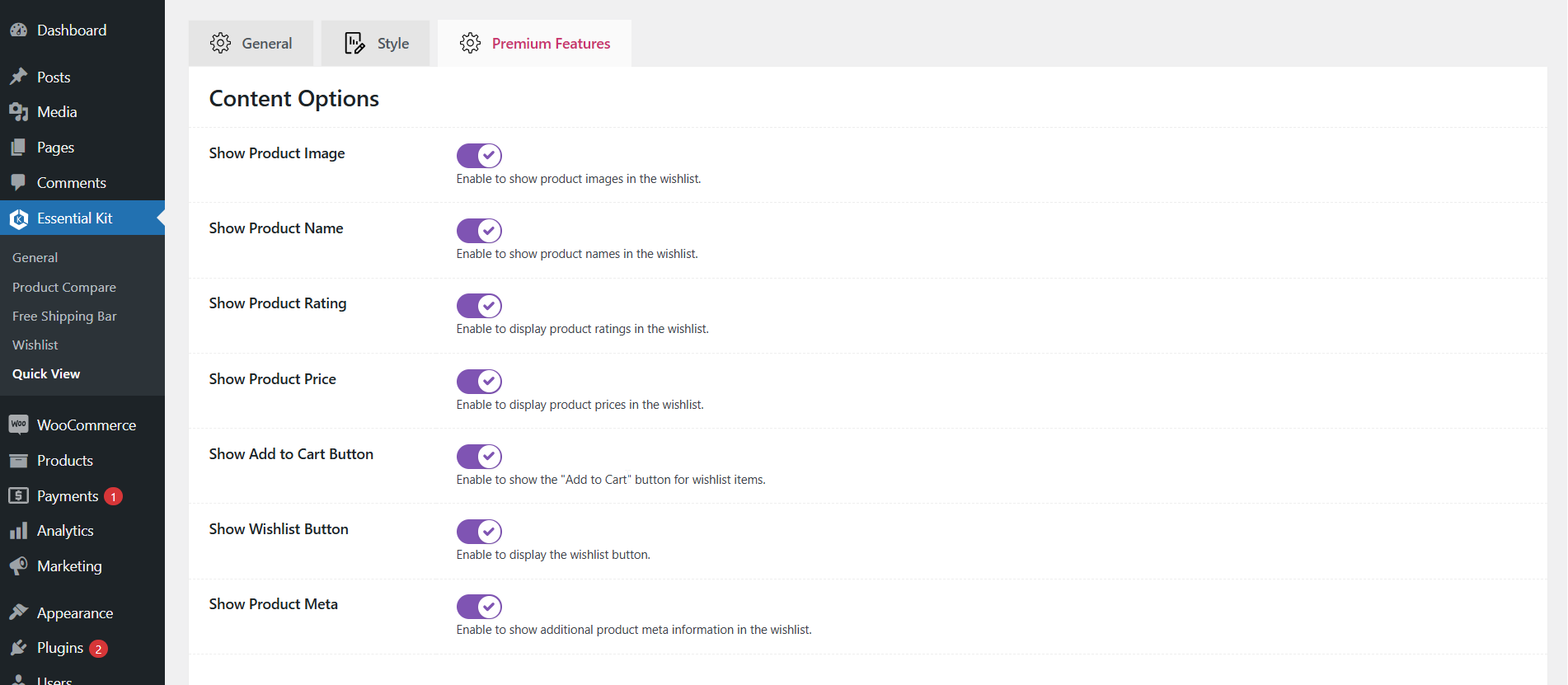Switch off Show Product Meta toggle

pos(479,607)
